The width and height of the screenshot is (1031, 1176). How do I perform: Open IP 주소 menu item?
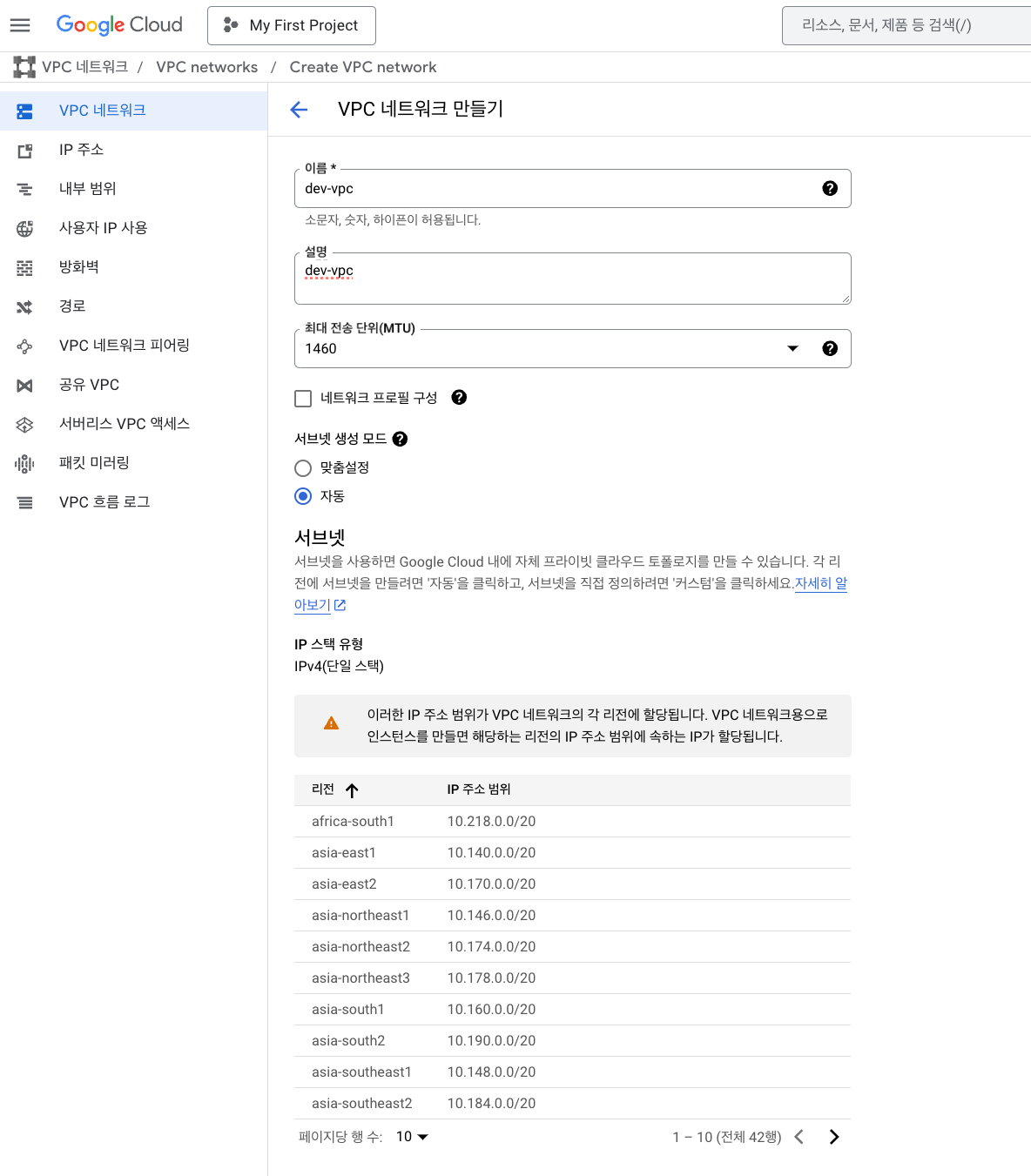pyautogui.click(x=133, y=150)
